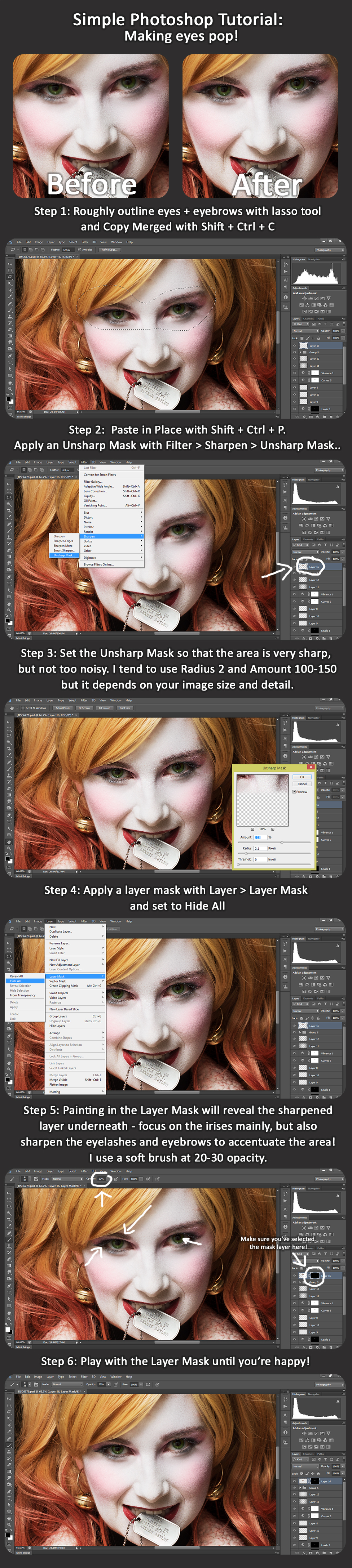
Task: Choose Flatten Image in Step 4 Layer menu
Action: (x=75, y=1085)
